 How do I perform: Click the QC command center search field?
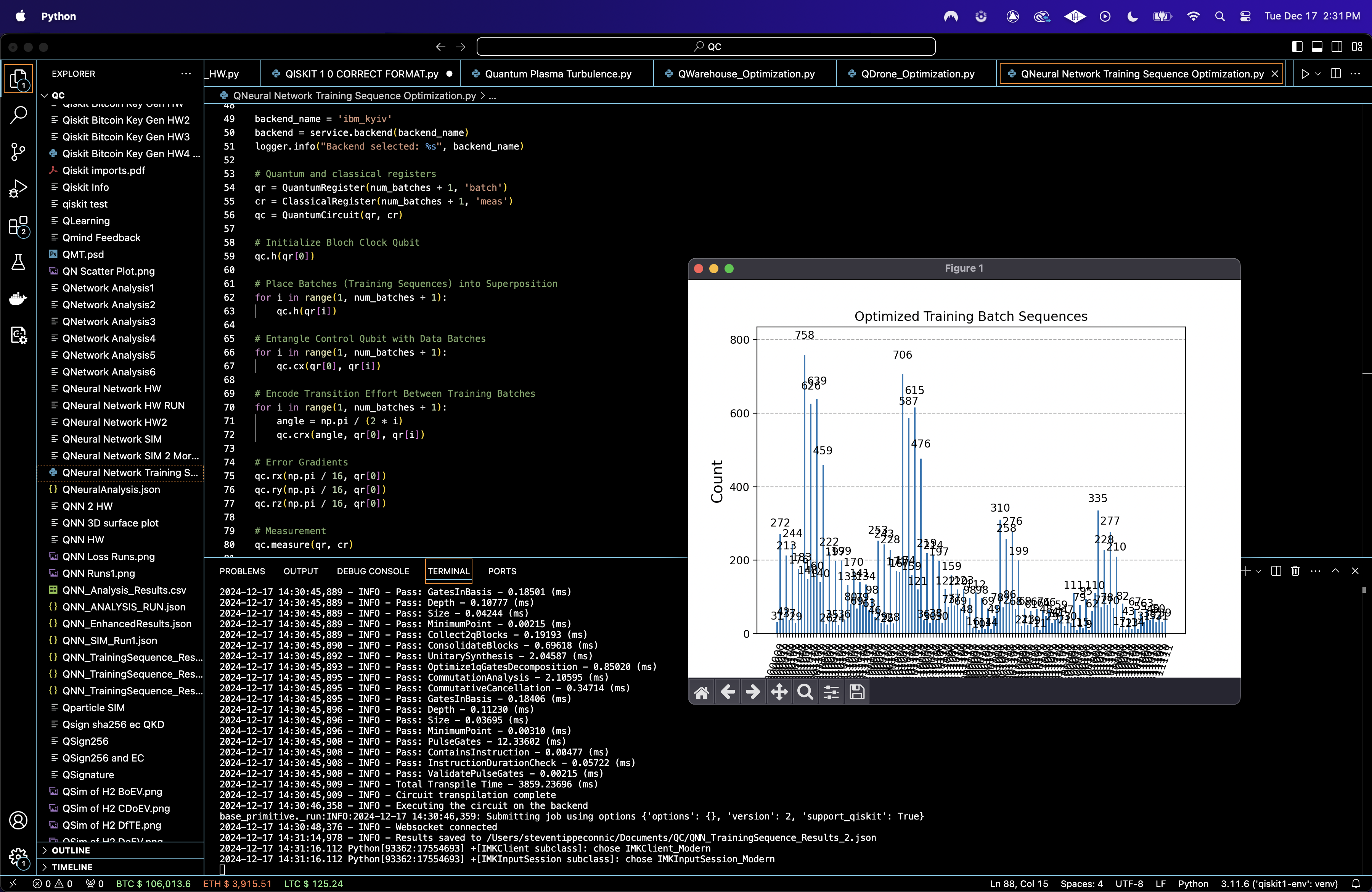[706, 47]
